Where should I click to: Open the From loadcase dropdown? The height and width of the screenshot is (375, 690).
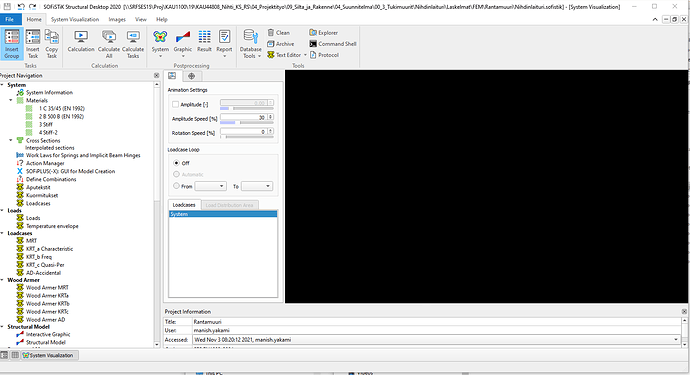210,186
